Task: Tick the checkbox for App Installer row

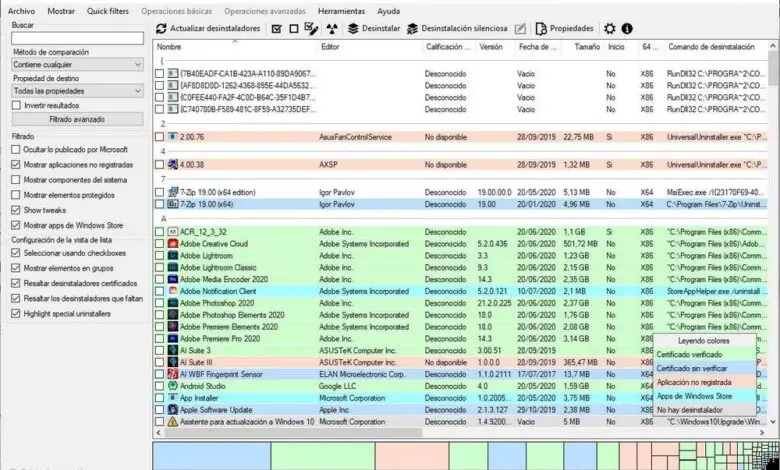Action: (159, 398)
